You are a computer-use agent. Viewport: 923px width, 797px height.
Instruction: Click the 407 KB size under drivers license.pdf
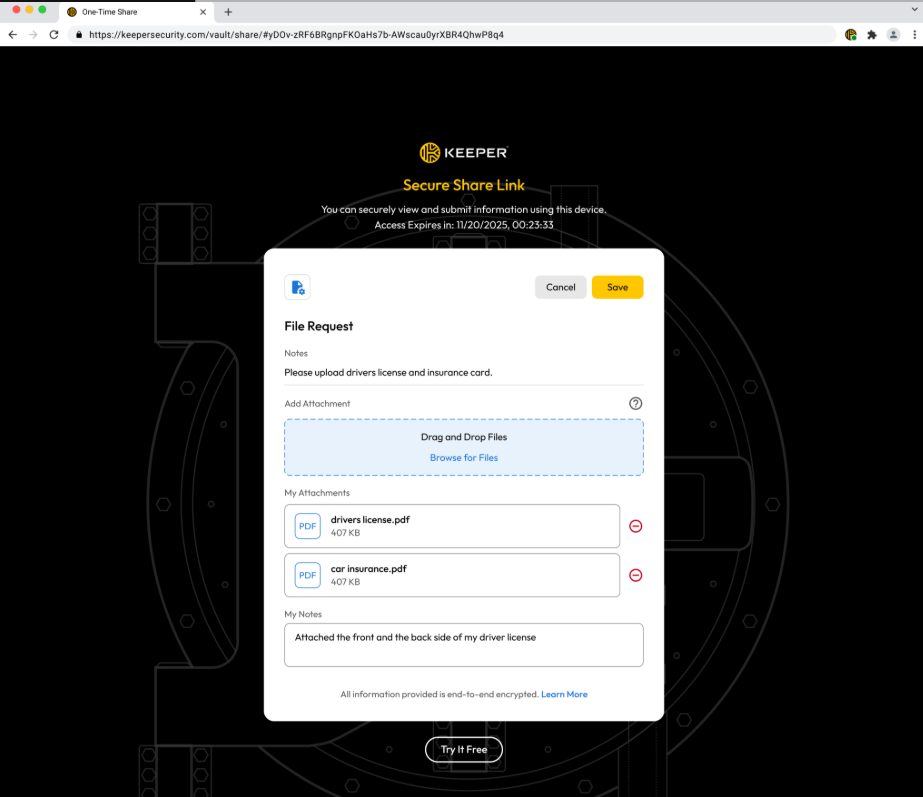pyautogui.click(x=345, y=533)
